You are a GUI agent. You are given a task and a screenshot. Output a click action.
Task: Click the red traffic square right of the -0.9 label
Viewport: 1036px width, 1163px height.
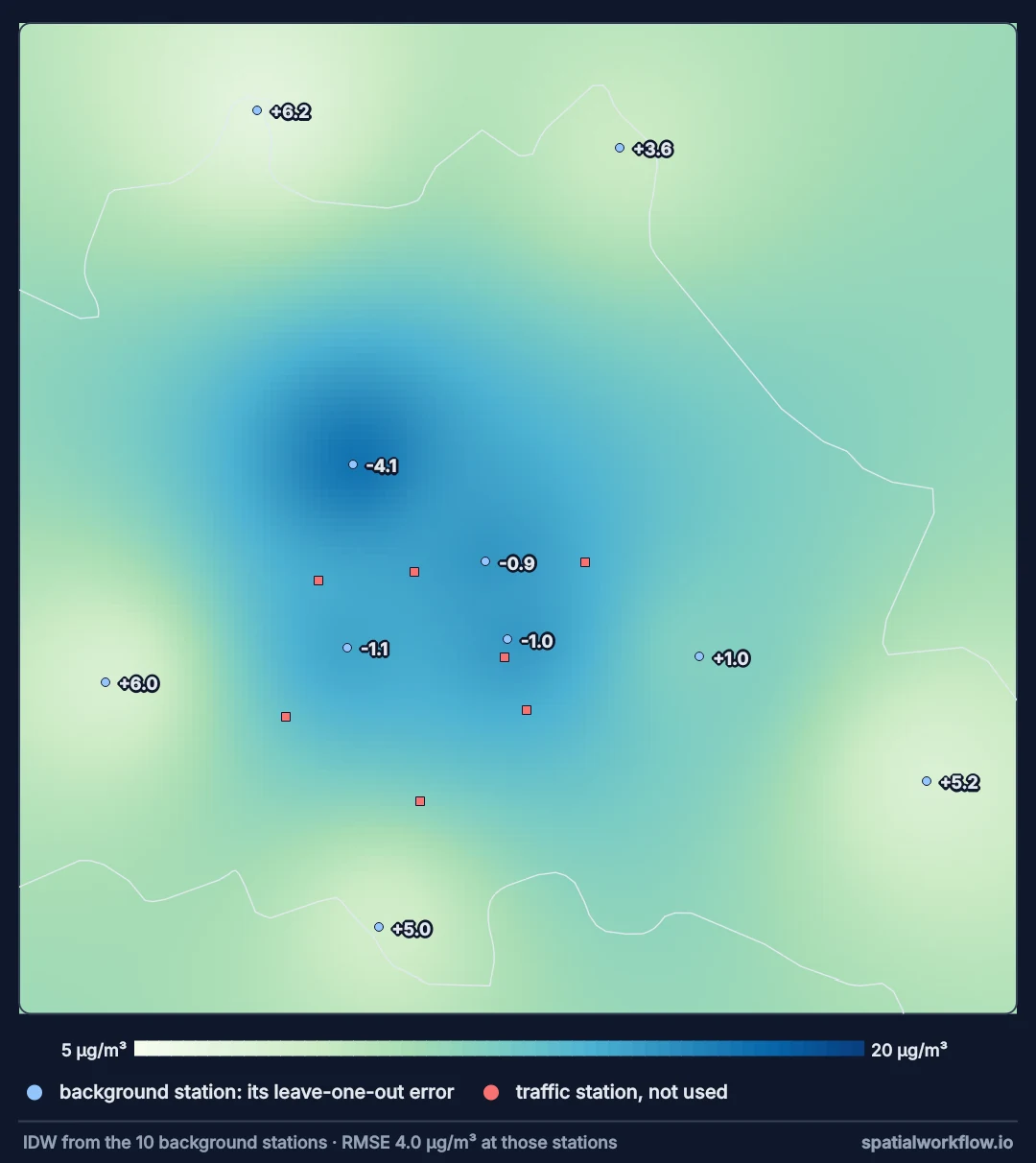click(585, 562)
